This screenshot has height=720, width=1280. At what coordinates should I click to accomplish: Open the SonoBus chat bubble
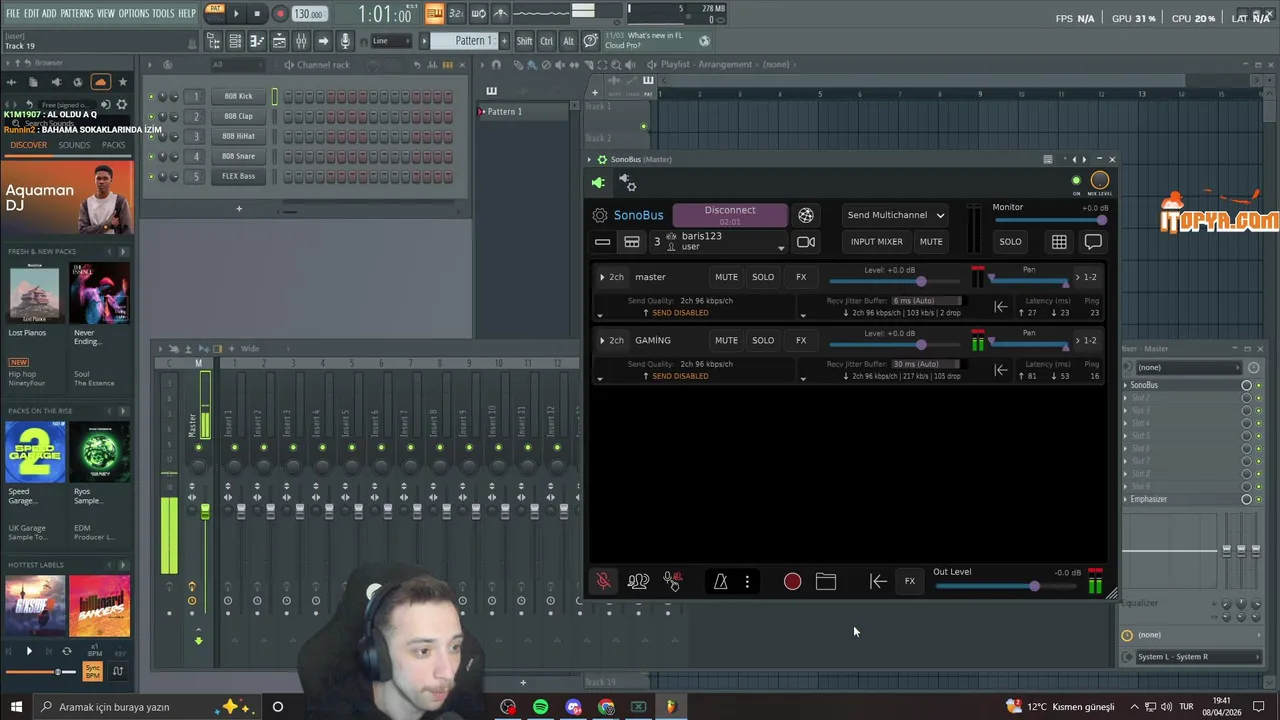click(1093, 242)
